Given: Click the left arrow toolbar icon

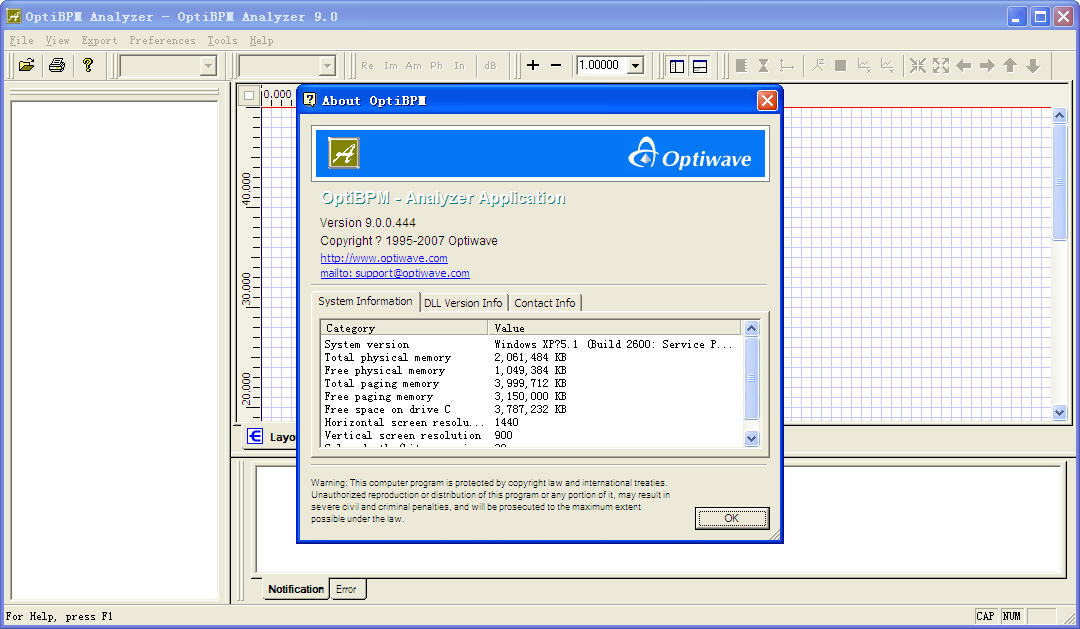Looking at the screenshot, I should [x=964, y=65].
